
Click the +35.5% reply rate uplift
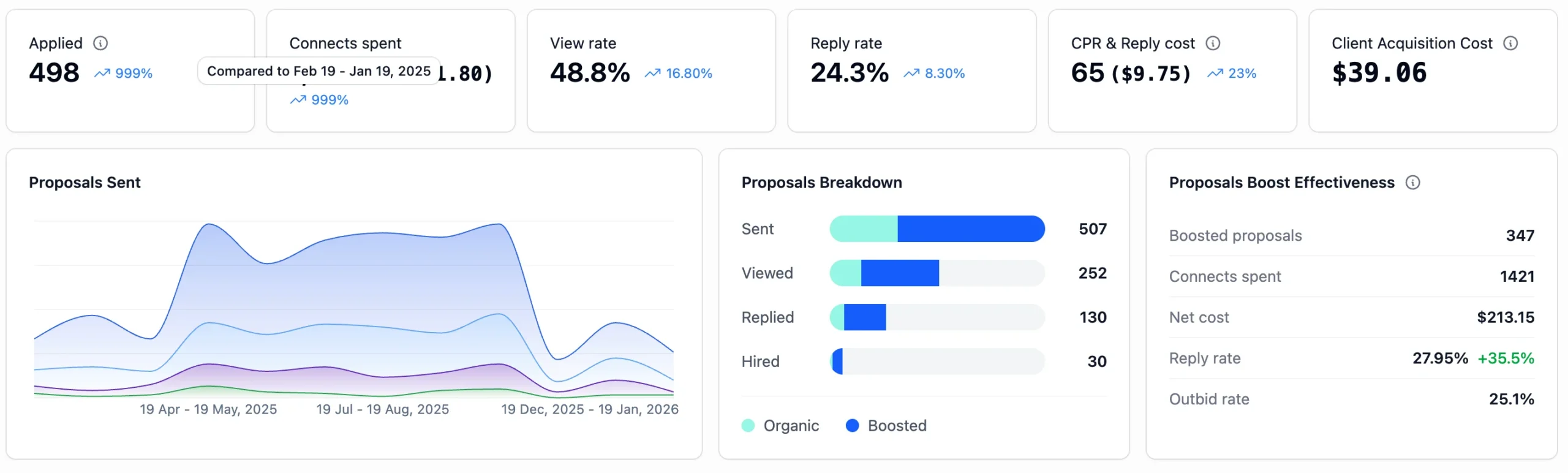(x=1506, y=358)
